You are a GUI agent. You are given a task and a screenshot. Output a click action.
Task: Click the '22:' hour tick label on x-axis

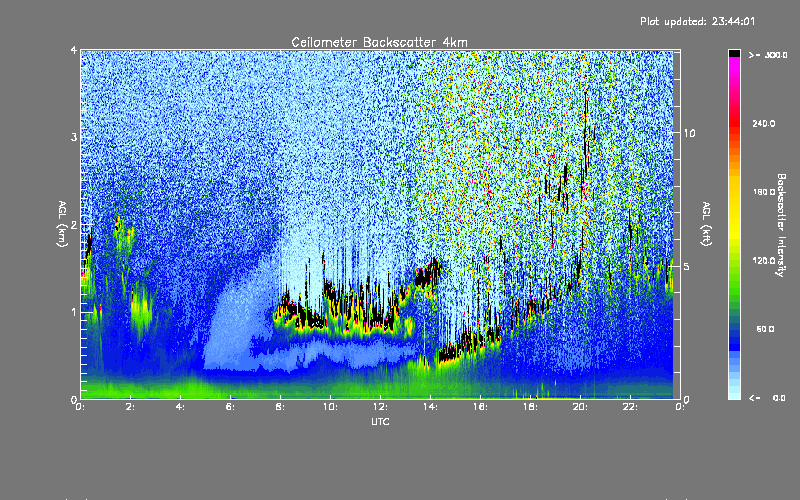point(630,407)
